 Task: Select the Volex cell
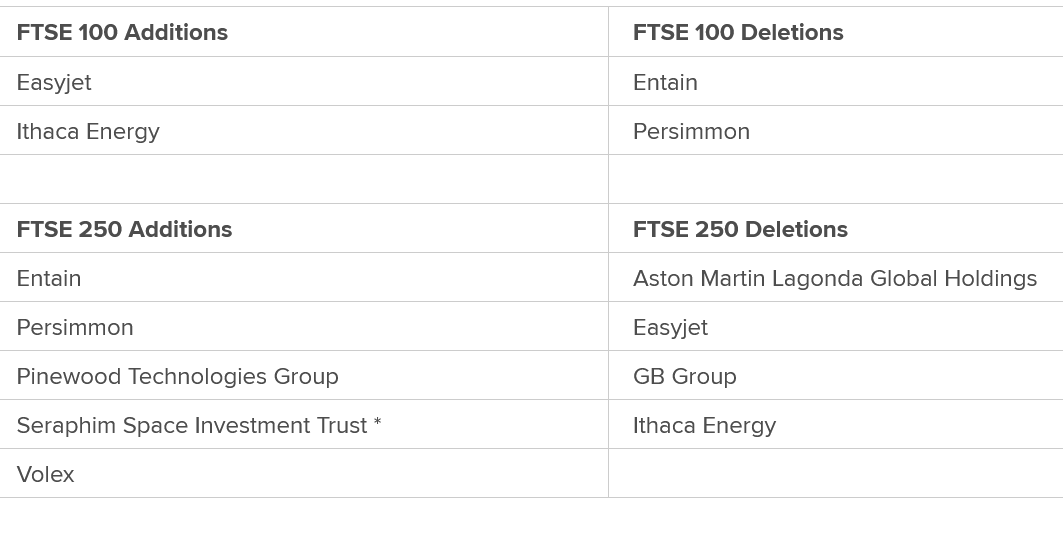[x=304, y=473]
